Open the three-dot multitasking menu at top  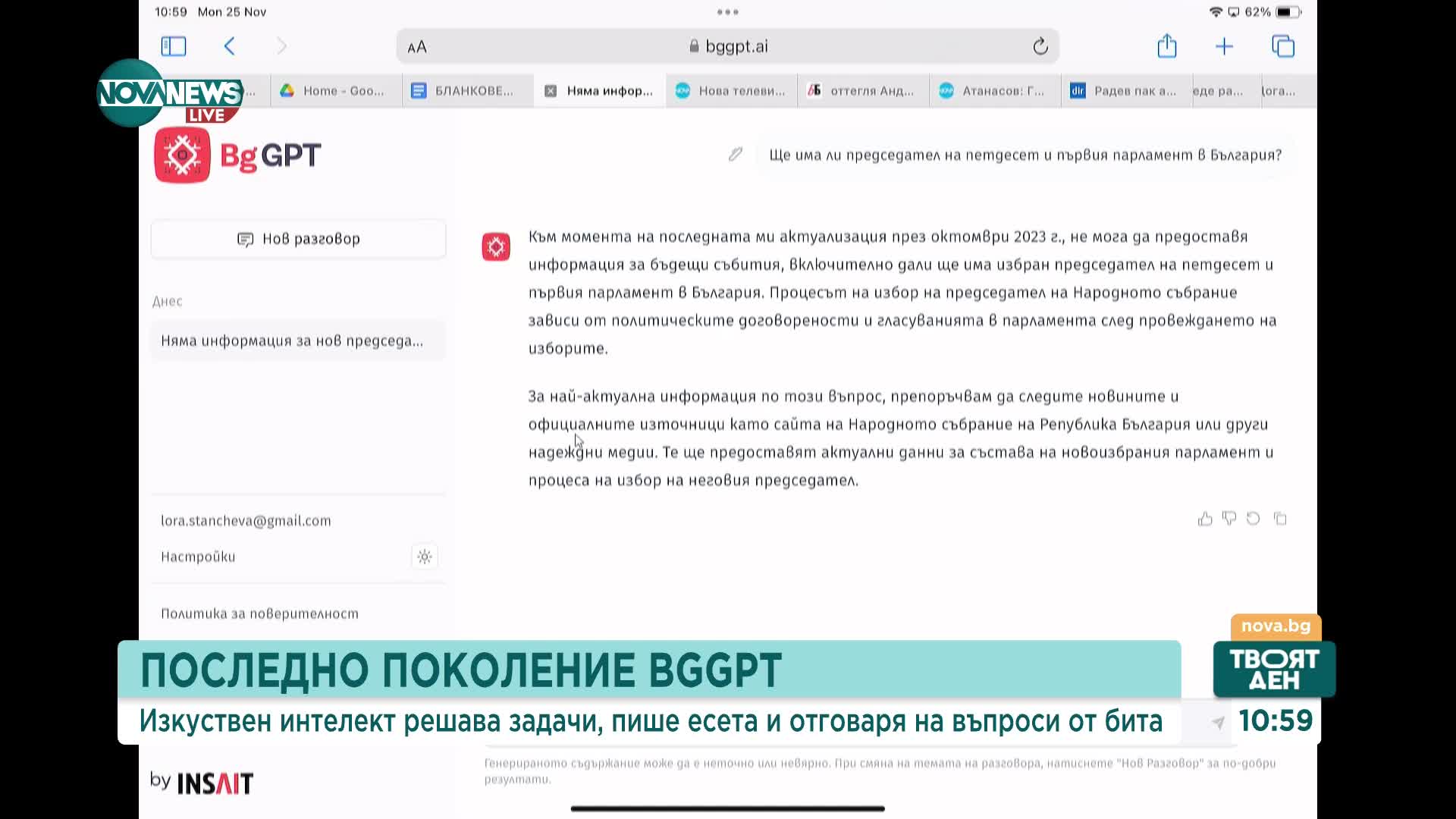pyautogui.click(x=728, y=12)
